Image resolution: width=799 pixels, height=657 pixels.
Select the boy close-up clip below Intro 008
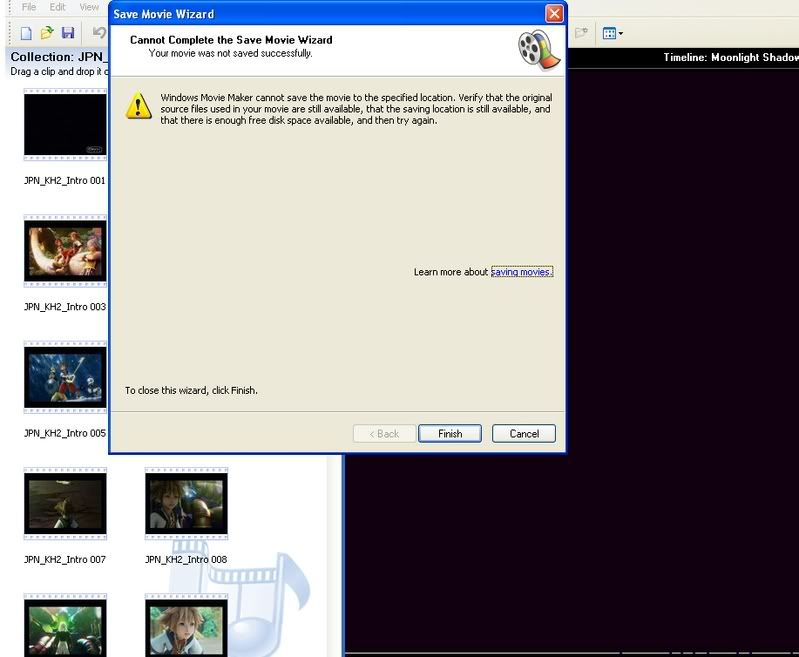(187, 626)
